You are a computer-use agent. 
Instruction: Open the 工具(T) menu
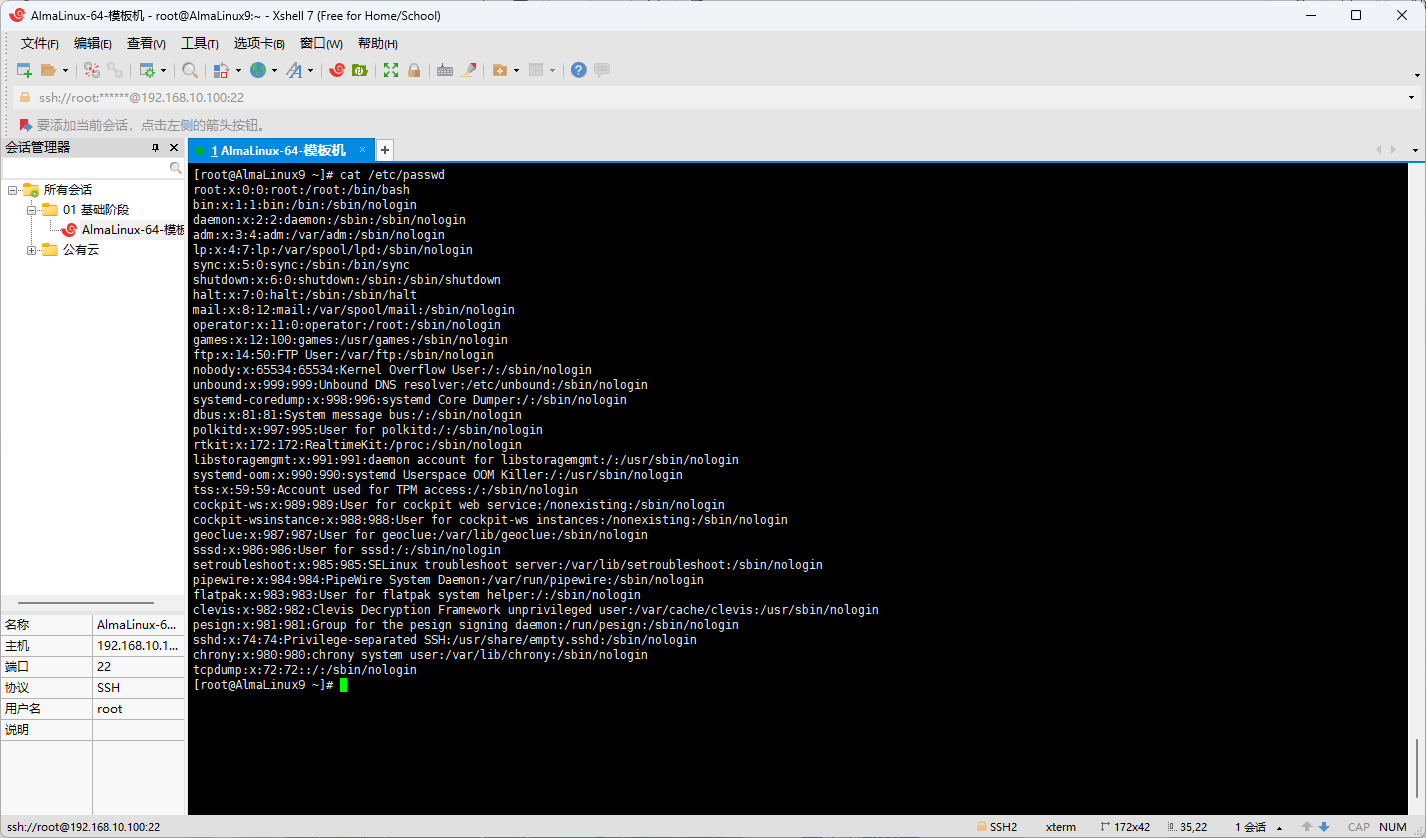tap(199, 43)
